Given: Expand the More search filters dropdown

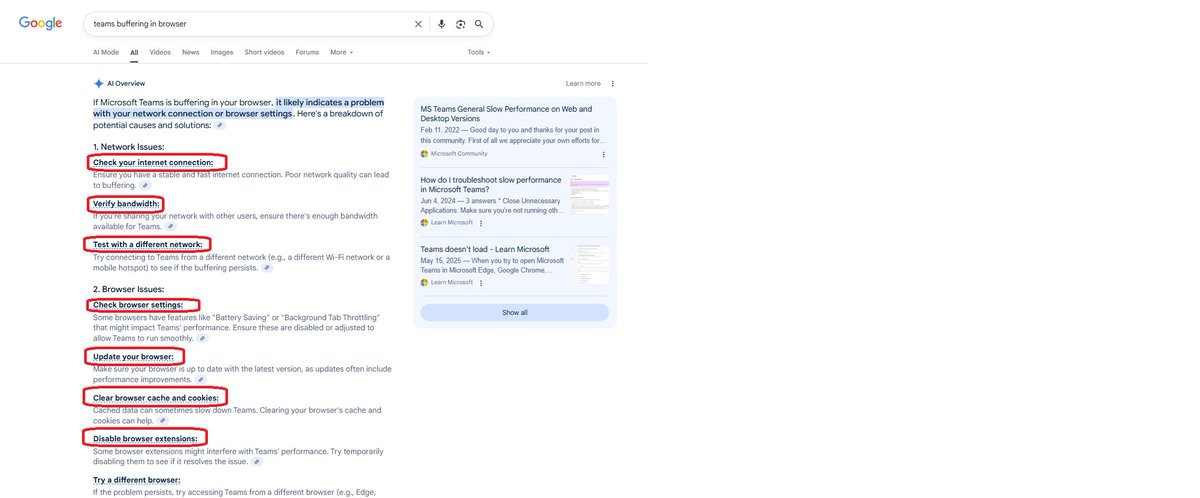Looking at the screenshot, I should pyautogui.click(x=341, y=52).
